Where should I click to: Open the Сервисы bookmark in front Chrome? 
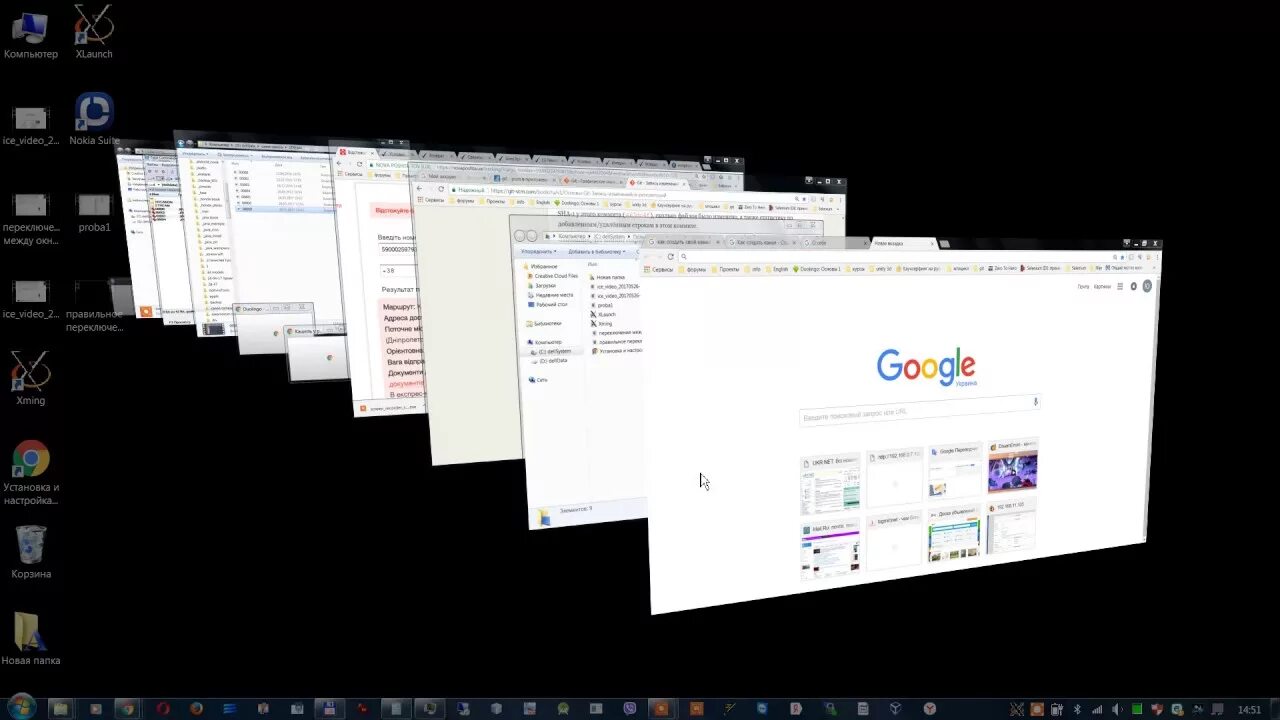coord(660,269)
